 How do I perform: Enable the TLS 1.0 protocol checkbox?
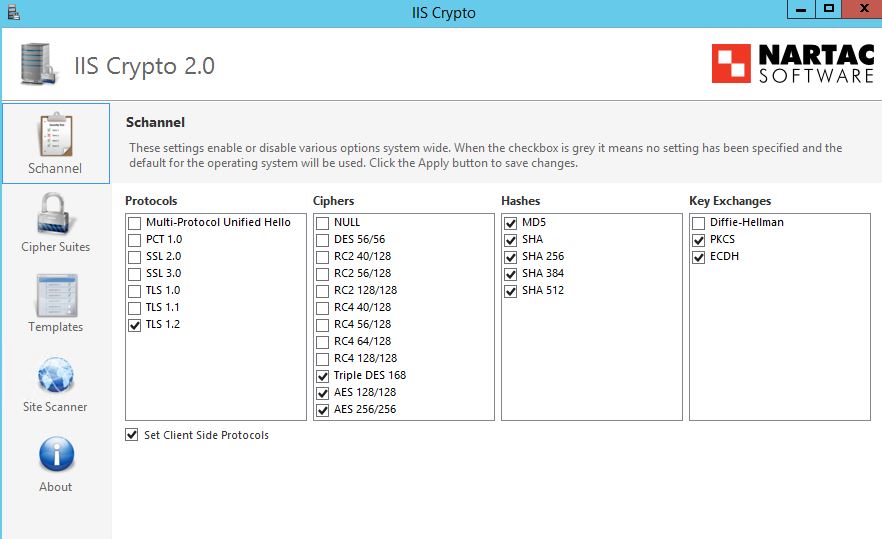[x=134, y=291]
